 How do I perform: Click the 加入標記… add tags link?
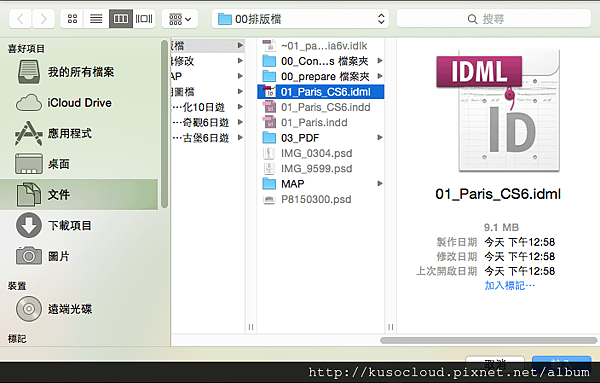[509, 285]
